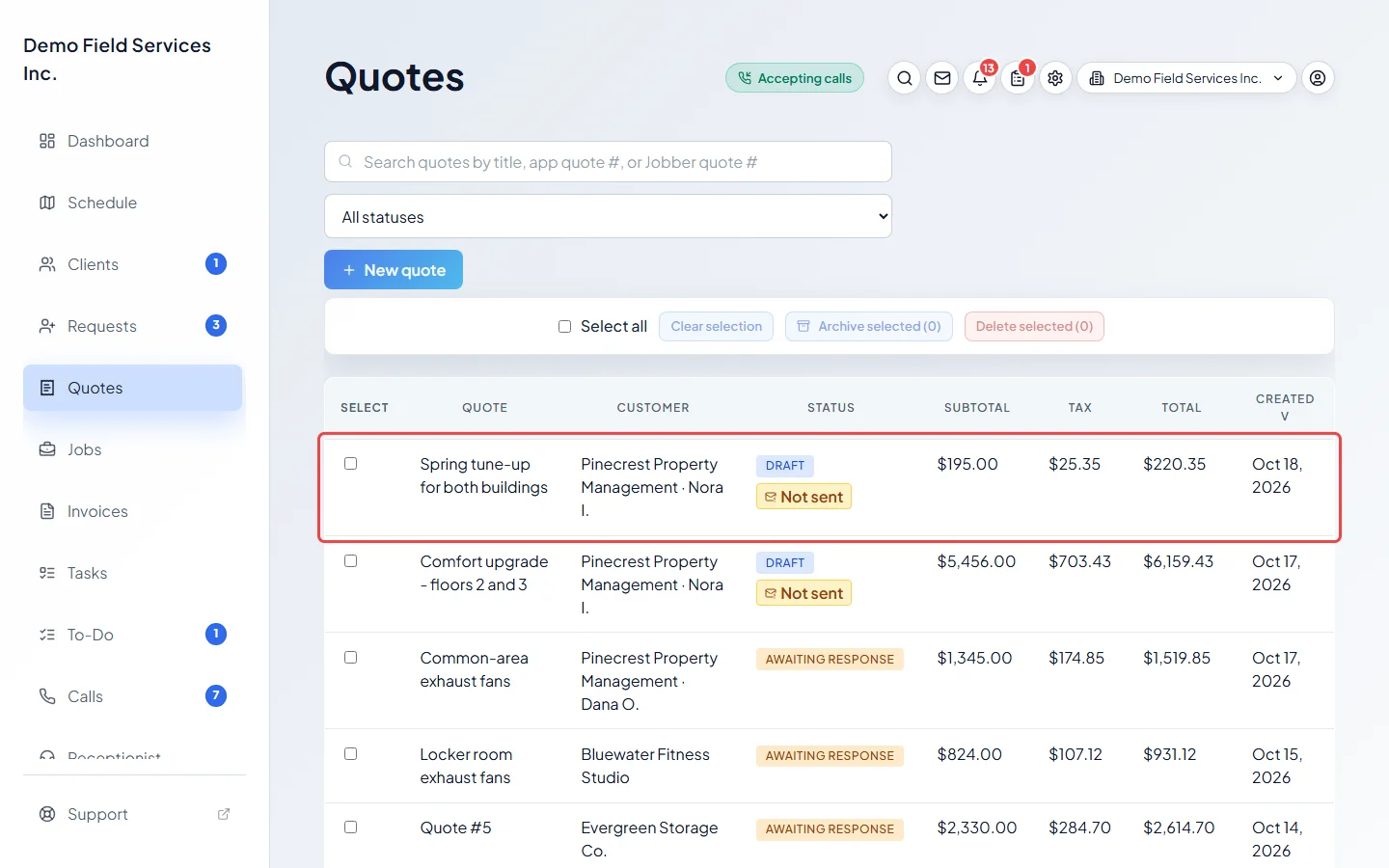The height and width of the screenshot is (868, 1389).
Task: Click the Calls phone icon
Action: [x=47, y=696]
